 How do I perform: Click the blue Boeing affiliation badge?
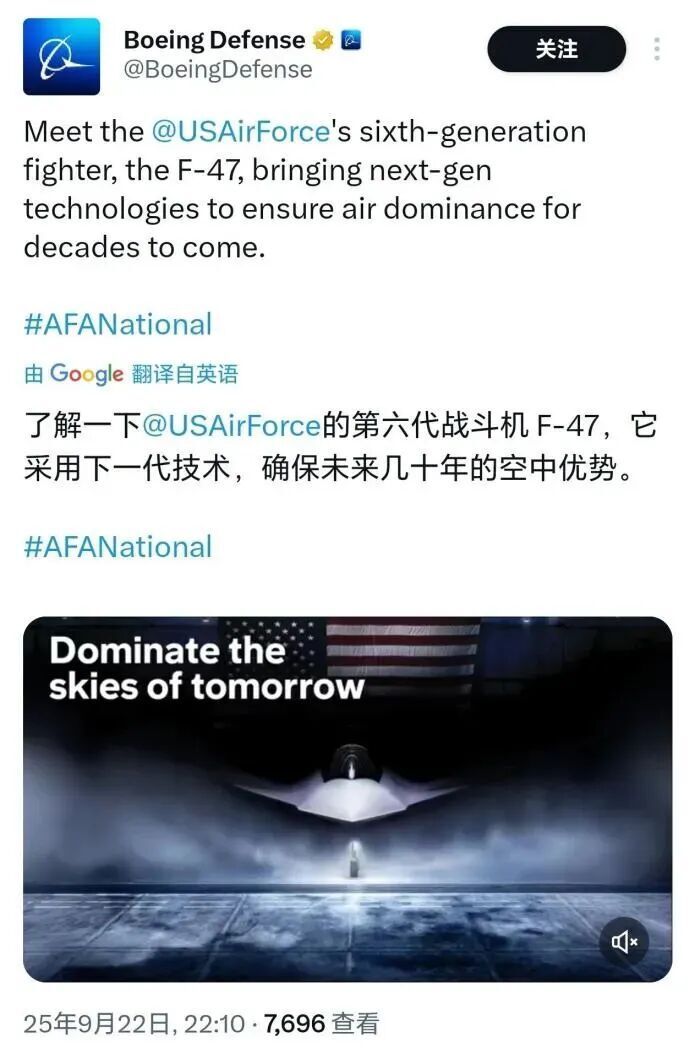[351, 41]
